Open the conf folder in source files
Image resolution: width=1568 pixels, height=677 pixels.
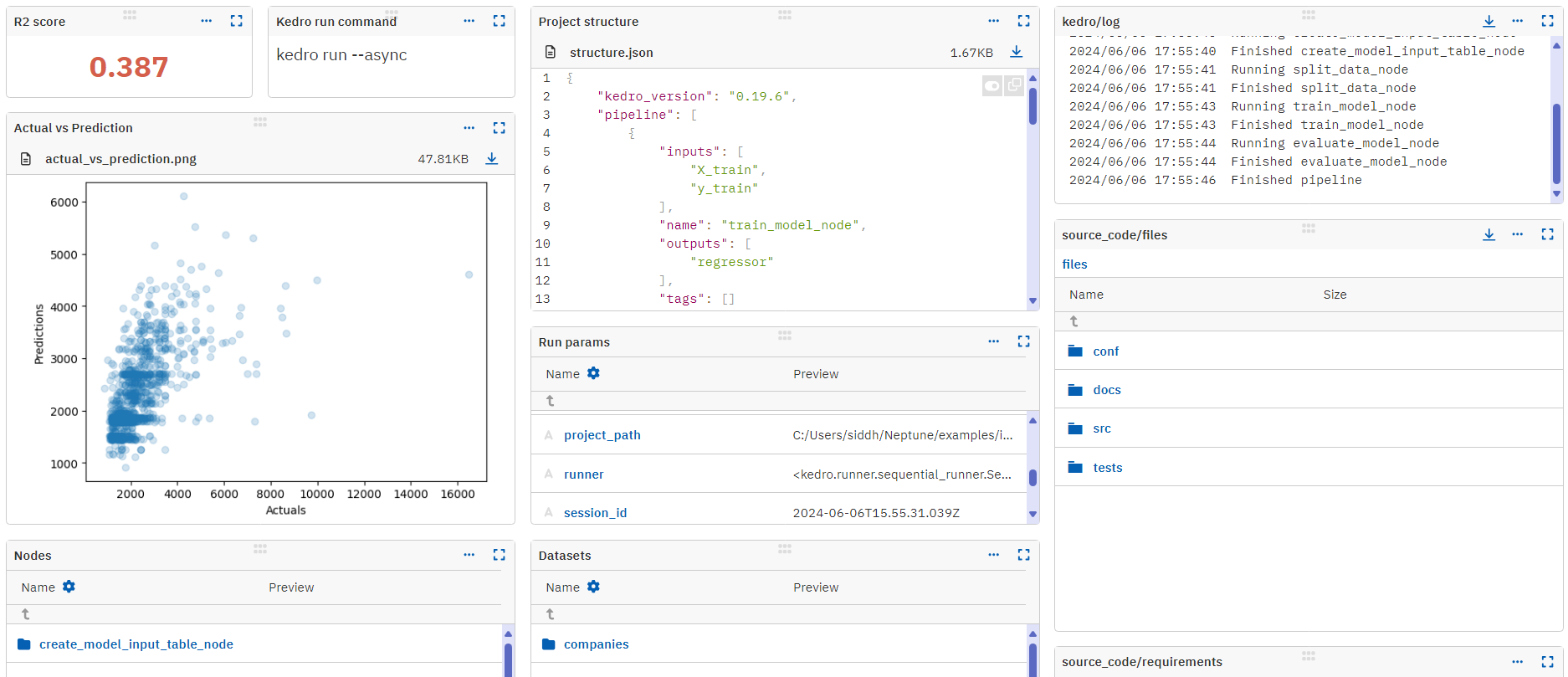point(1105,351)
